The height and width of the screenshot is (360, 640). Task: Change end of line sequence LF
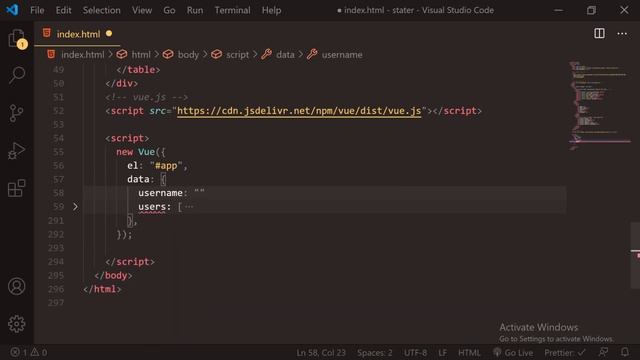(442, 352)
